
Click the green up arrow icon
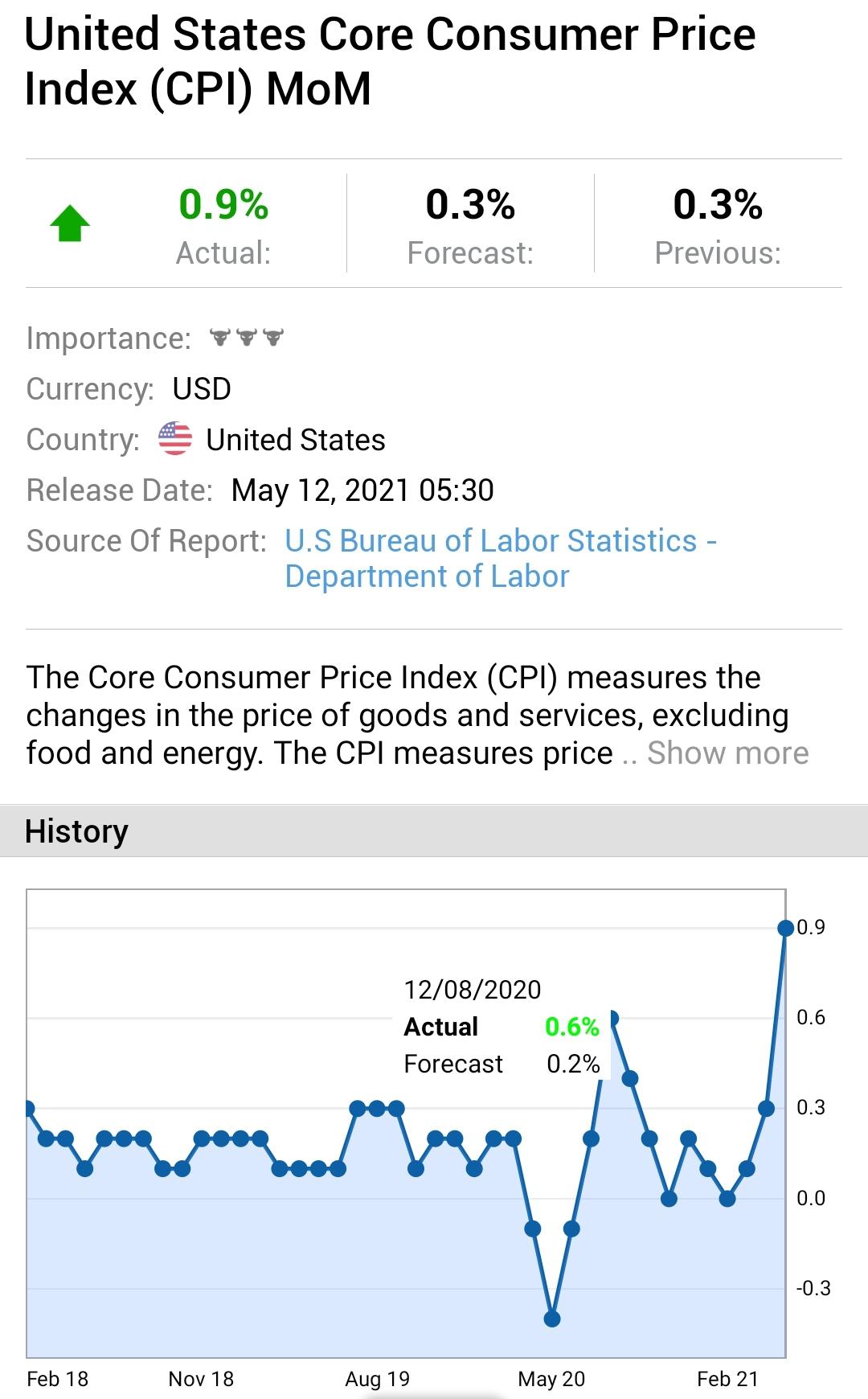(70, 224)
